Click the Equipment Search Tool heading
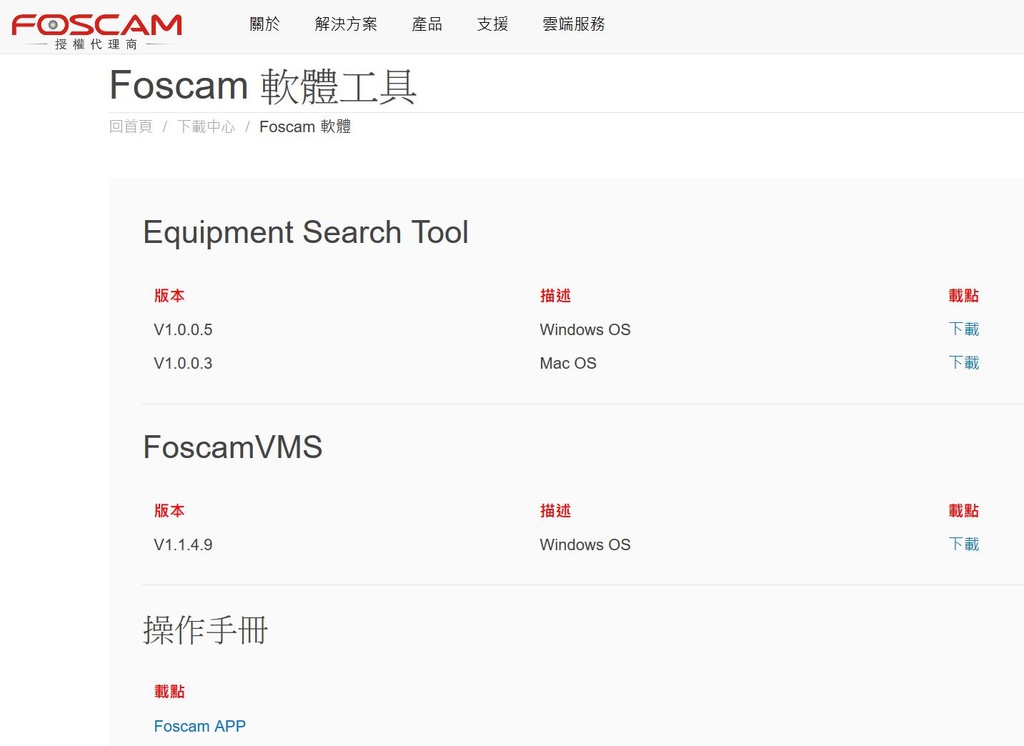This screenshot has height=746, width=1024. coord(306,233)
